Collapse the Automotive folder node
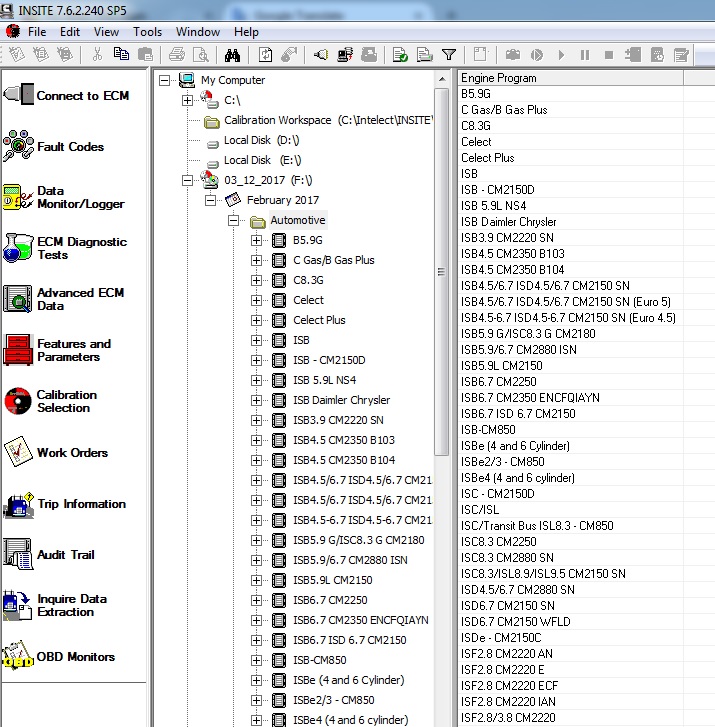Image resolution: width=715 pixels, height=727 pixels. tap(234, 220)
